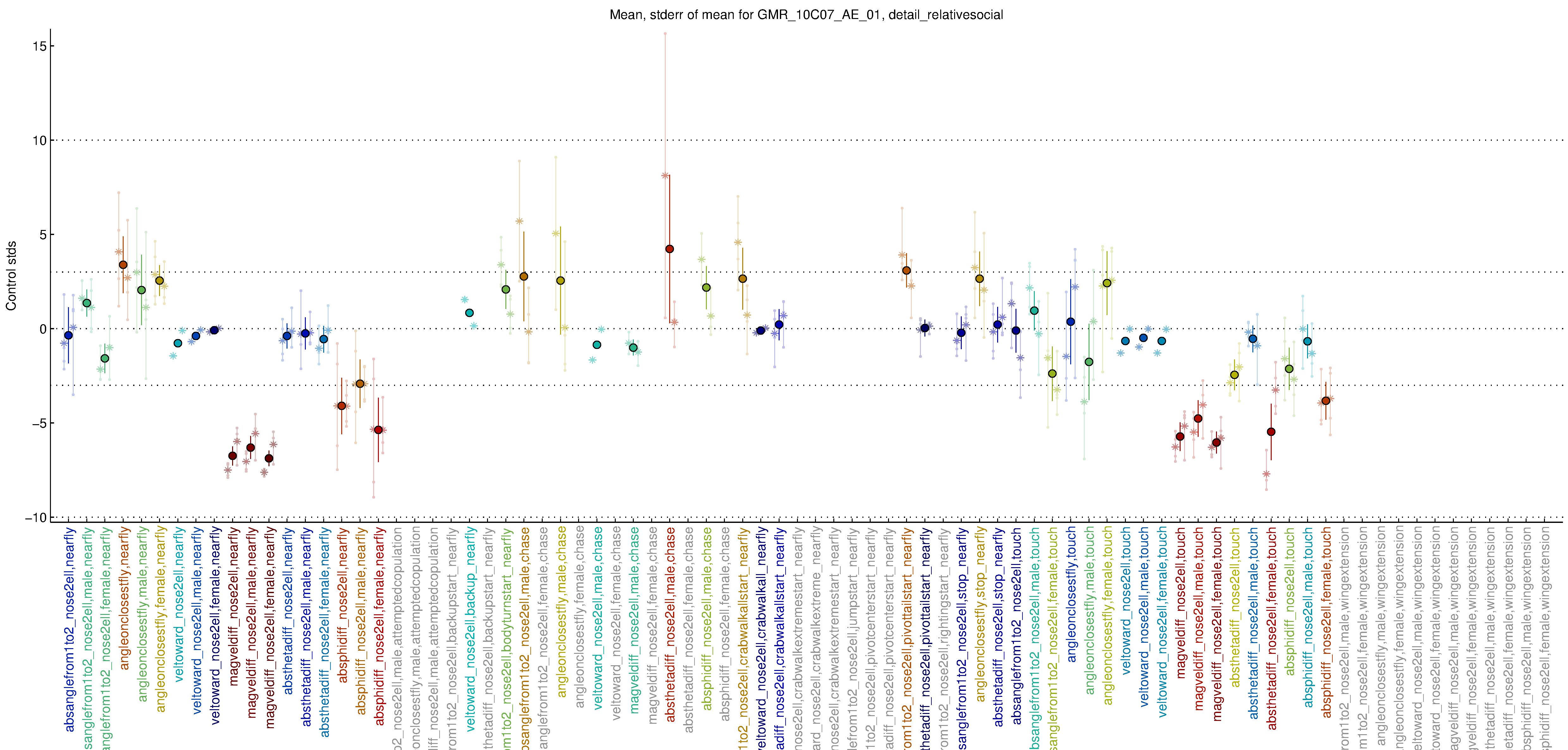Viewport: 1568px width, 750px height.
Task: Select label absphidiff_nose2ell,nearfly
Action: 343,605
